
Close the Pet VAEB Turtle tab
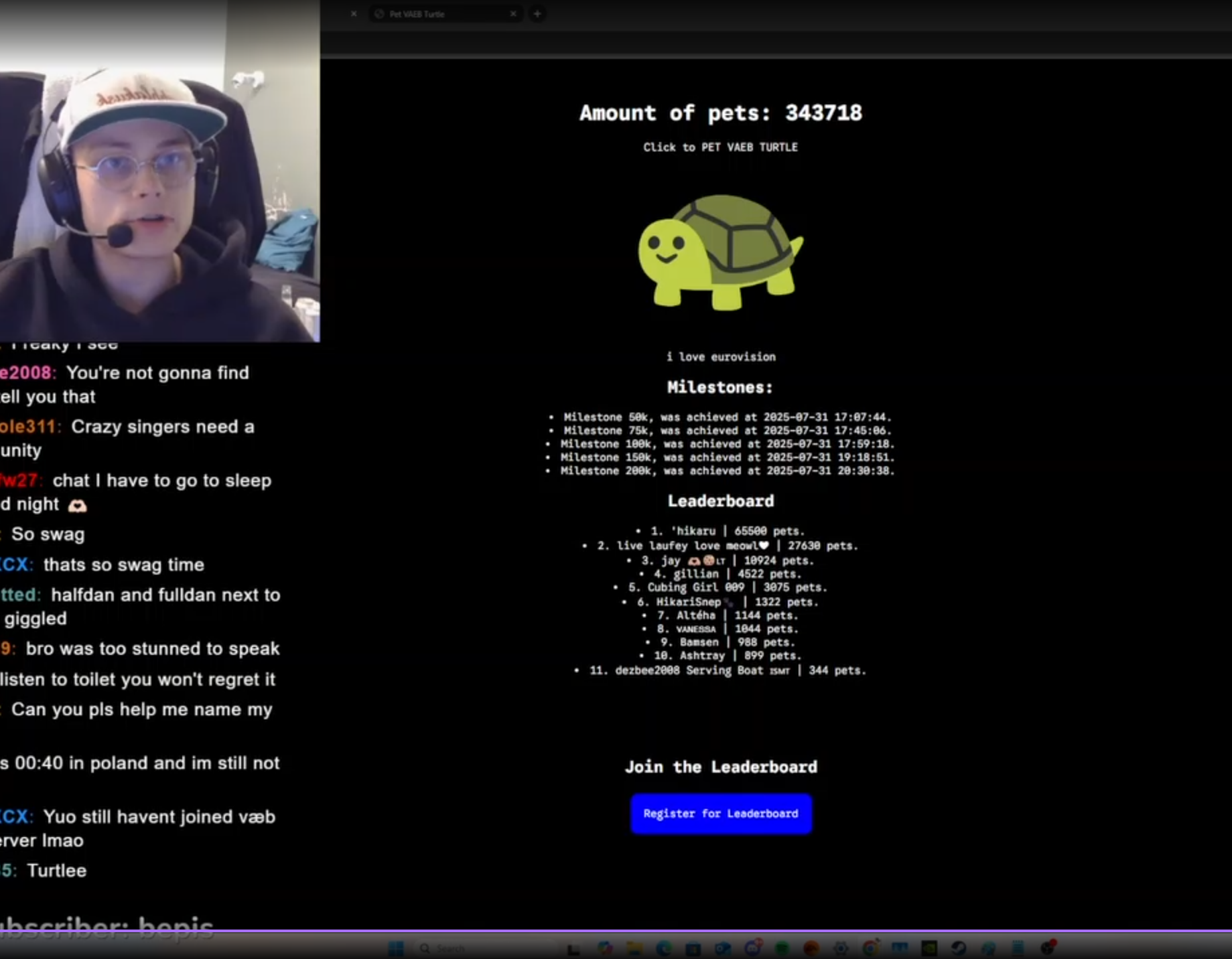point(513,14)
